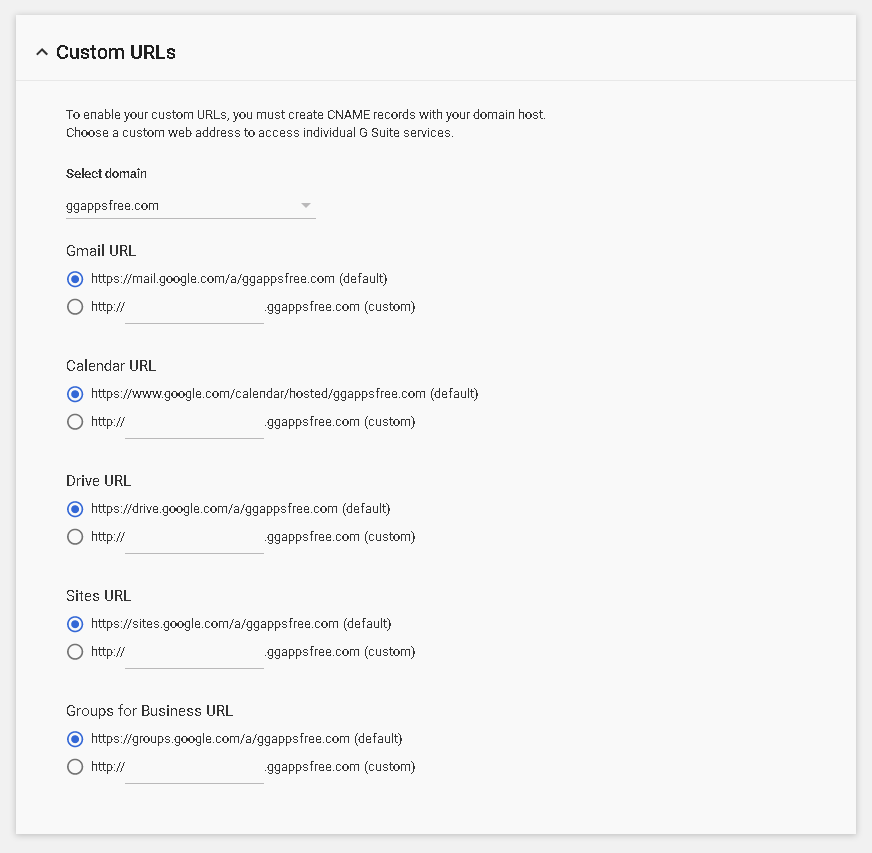Choose the custom Drive URL radio button
The width and height of the screenshot is (872, 853).
point(75,537)
